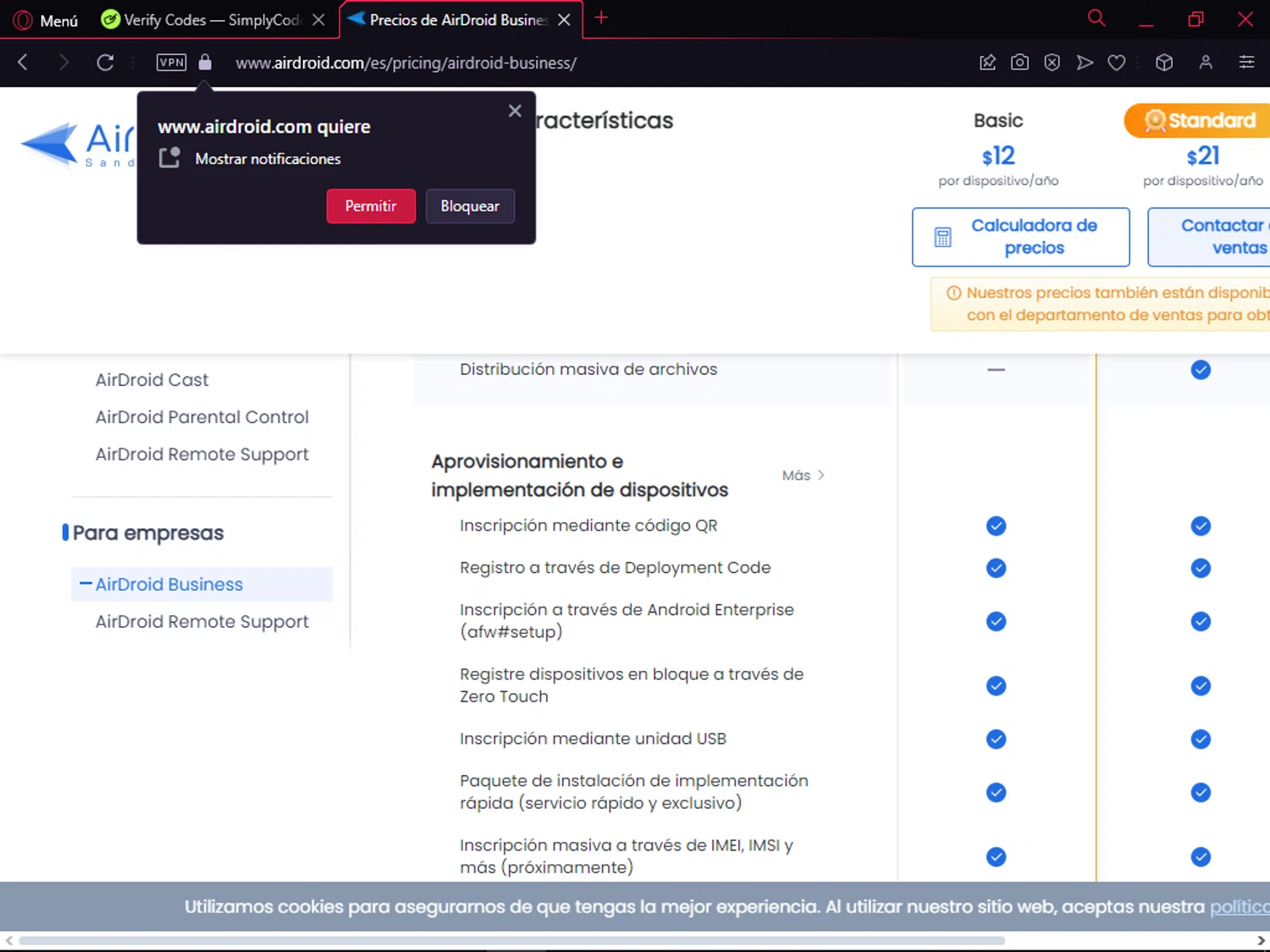1270x952 pixels.
Task: Close the notification permission popup
Action: [x=515, y=111]
